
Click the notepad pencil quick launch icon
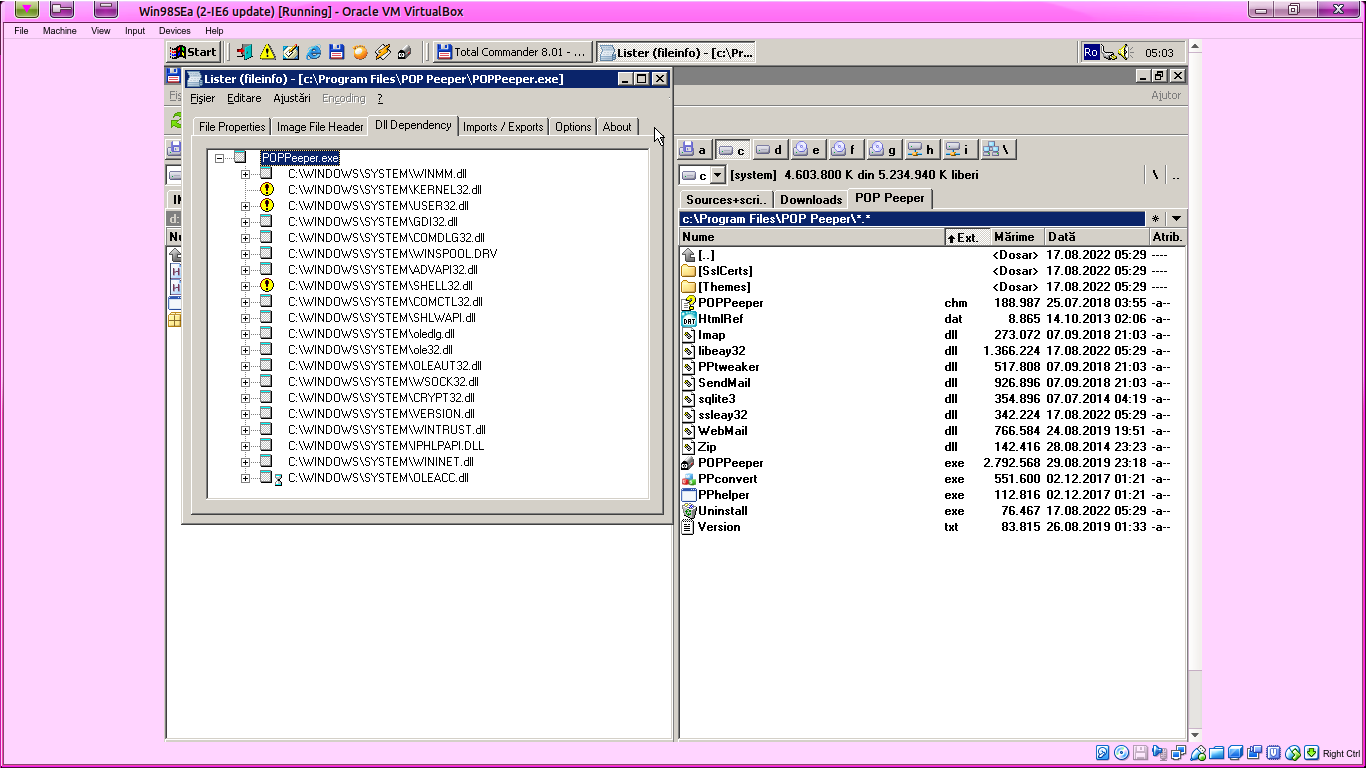click(x=290, y=52)
